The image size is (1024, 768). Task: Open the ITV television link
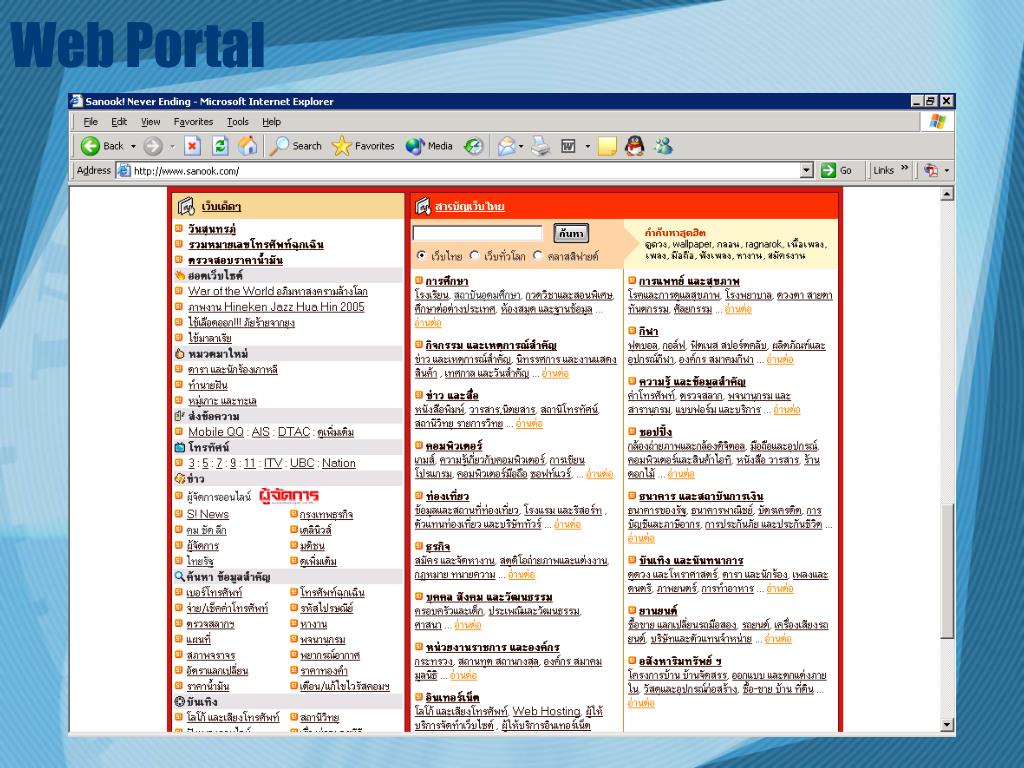pos(273,463)
